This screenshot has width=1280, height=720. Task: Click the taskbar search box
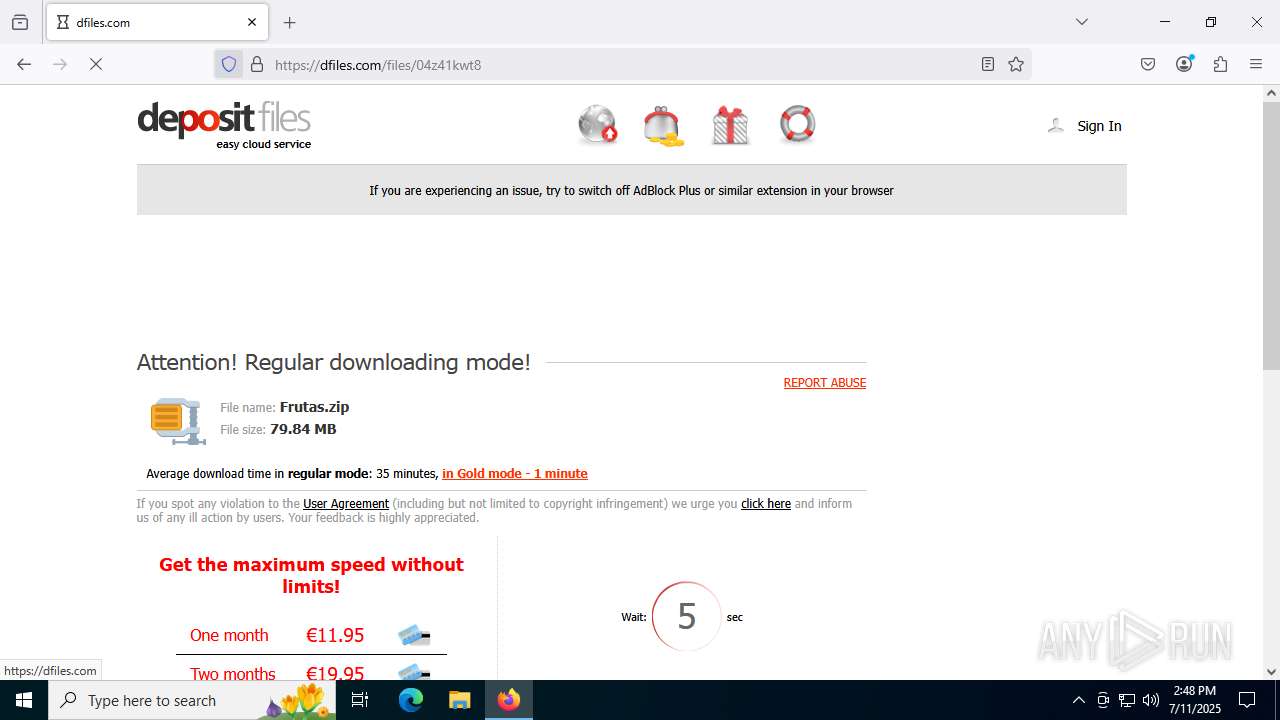click(x=190, y=700)
